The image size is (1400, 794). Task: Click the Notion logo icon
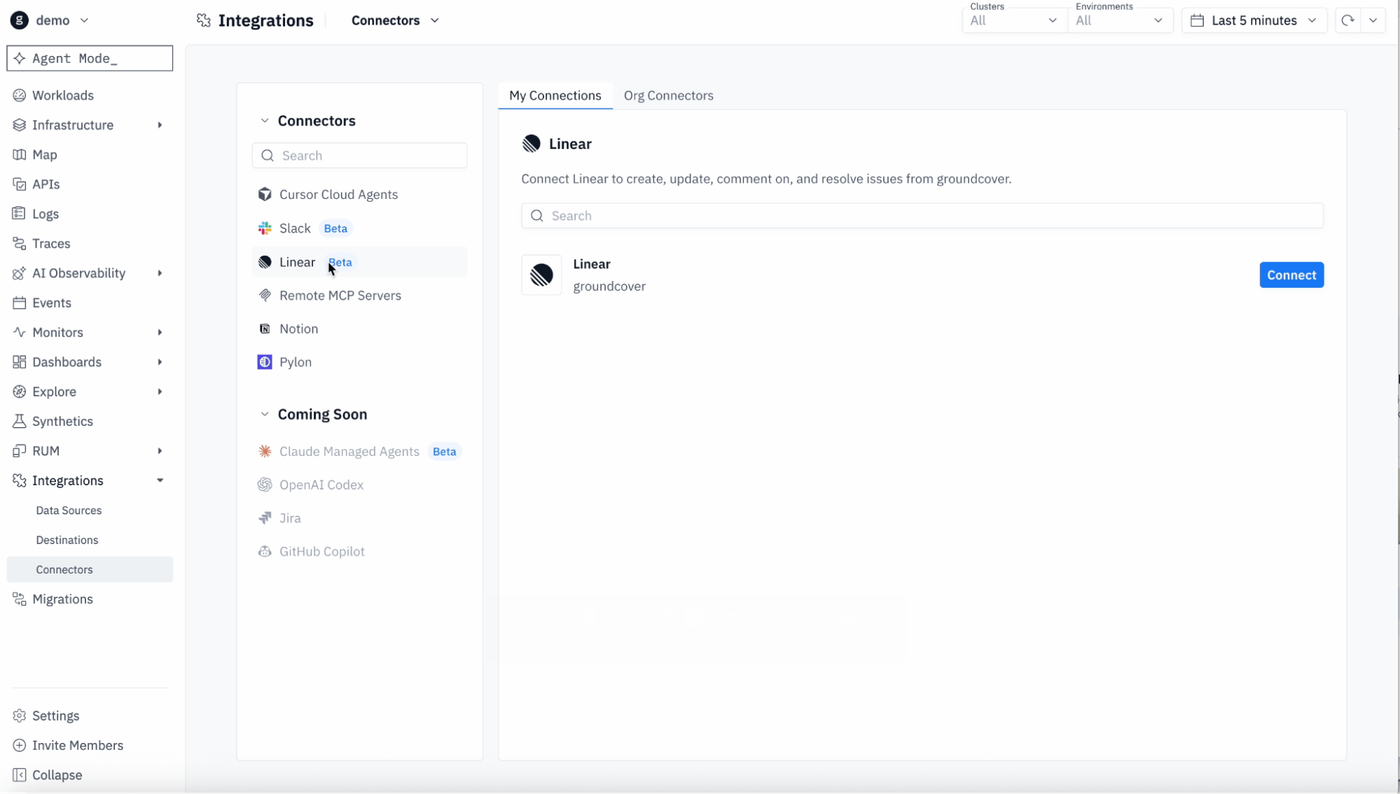[x=265, y=329]
